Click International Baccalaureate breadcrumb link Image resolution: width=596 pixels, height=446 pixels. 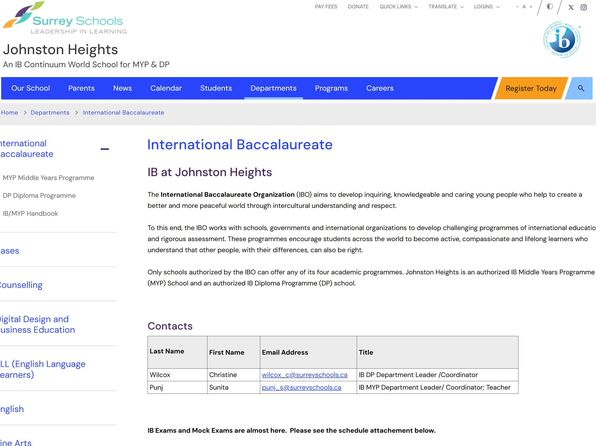pos(124,113)
